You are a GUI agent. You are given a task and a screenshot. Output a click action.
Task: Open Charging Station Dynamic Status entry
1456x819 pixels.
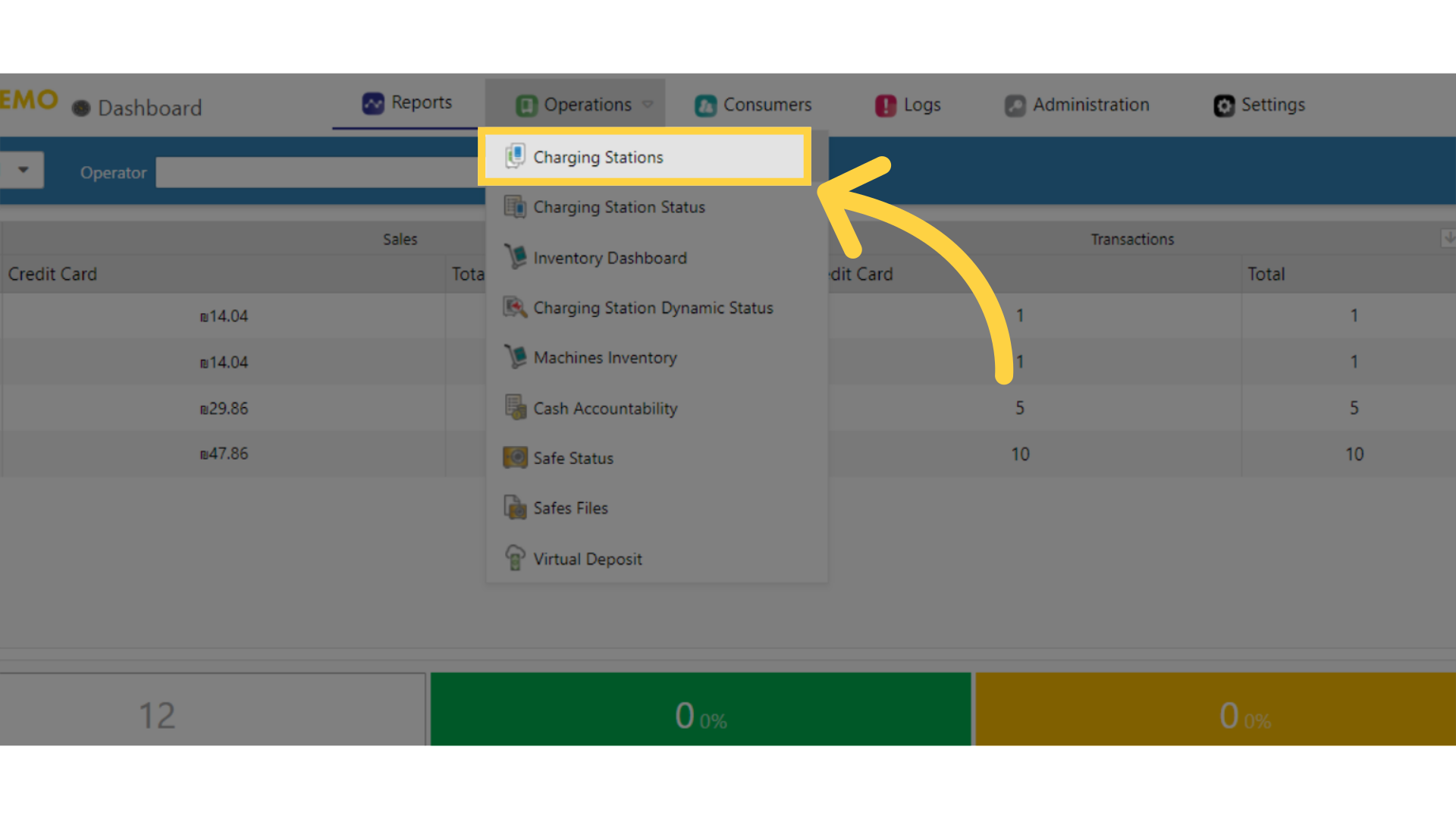(657, 308)
